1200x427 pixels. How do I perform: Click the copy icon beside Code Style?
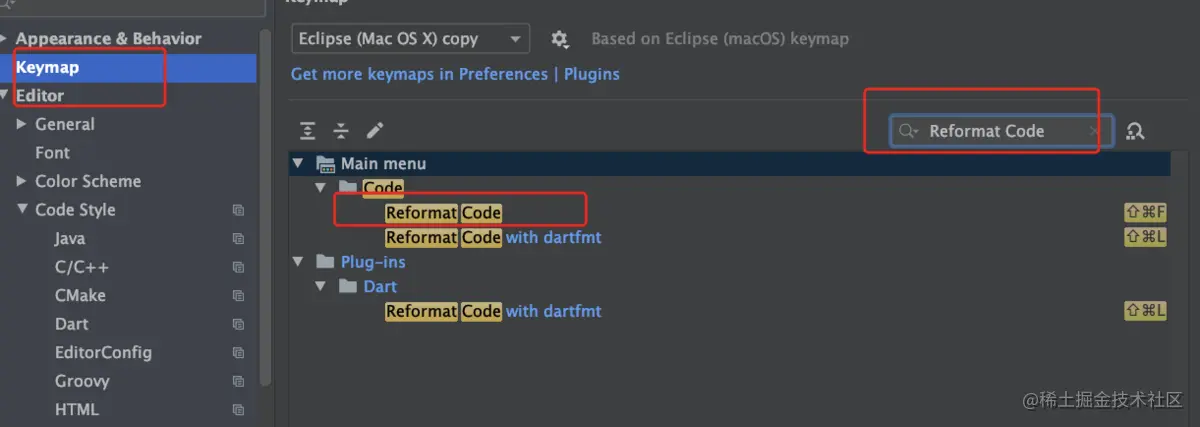tap(238, 210)
